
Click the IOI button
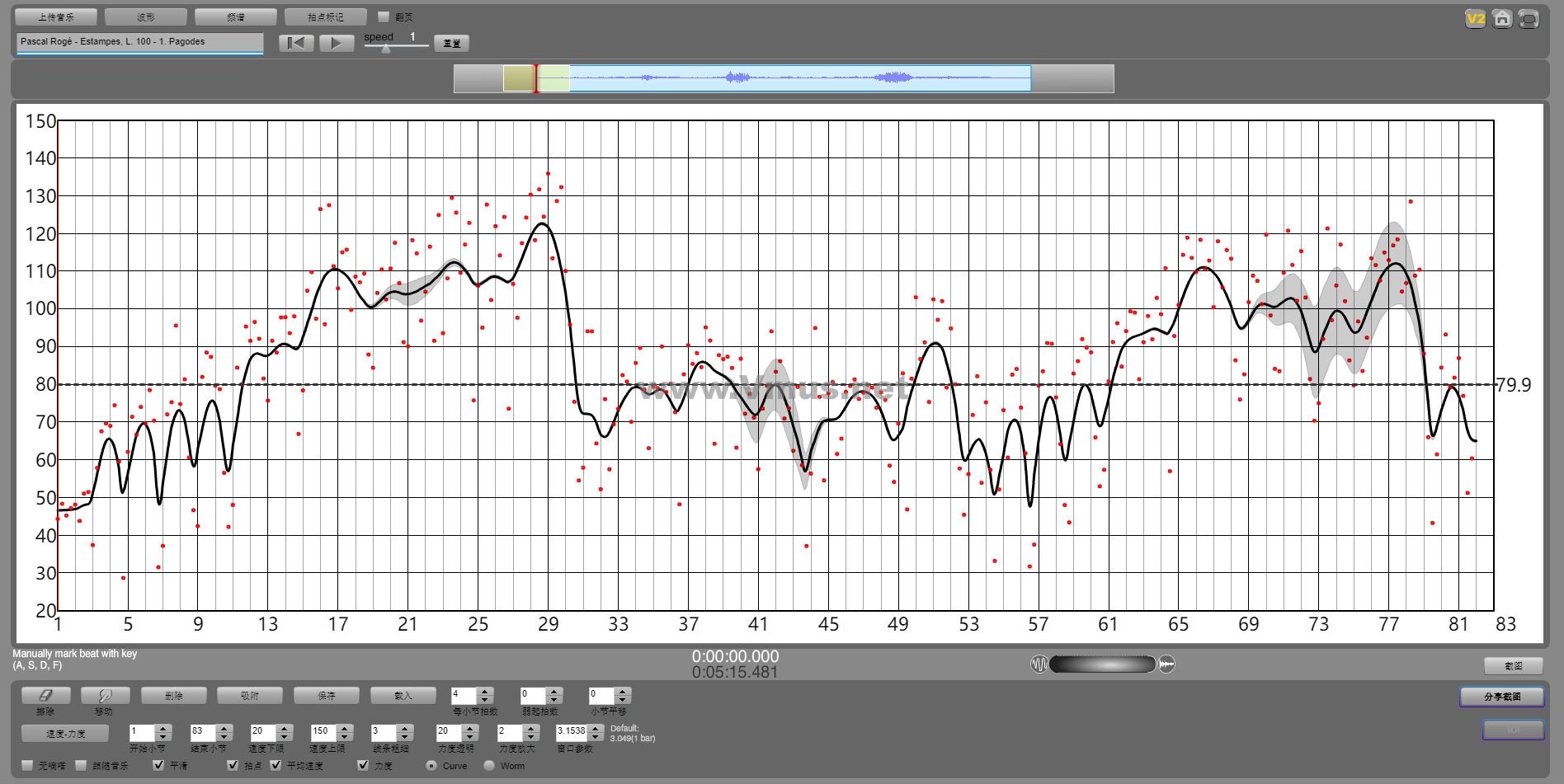click(1514, 730)
